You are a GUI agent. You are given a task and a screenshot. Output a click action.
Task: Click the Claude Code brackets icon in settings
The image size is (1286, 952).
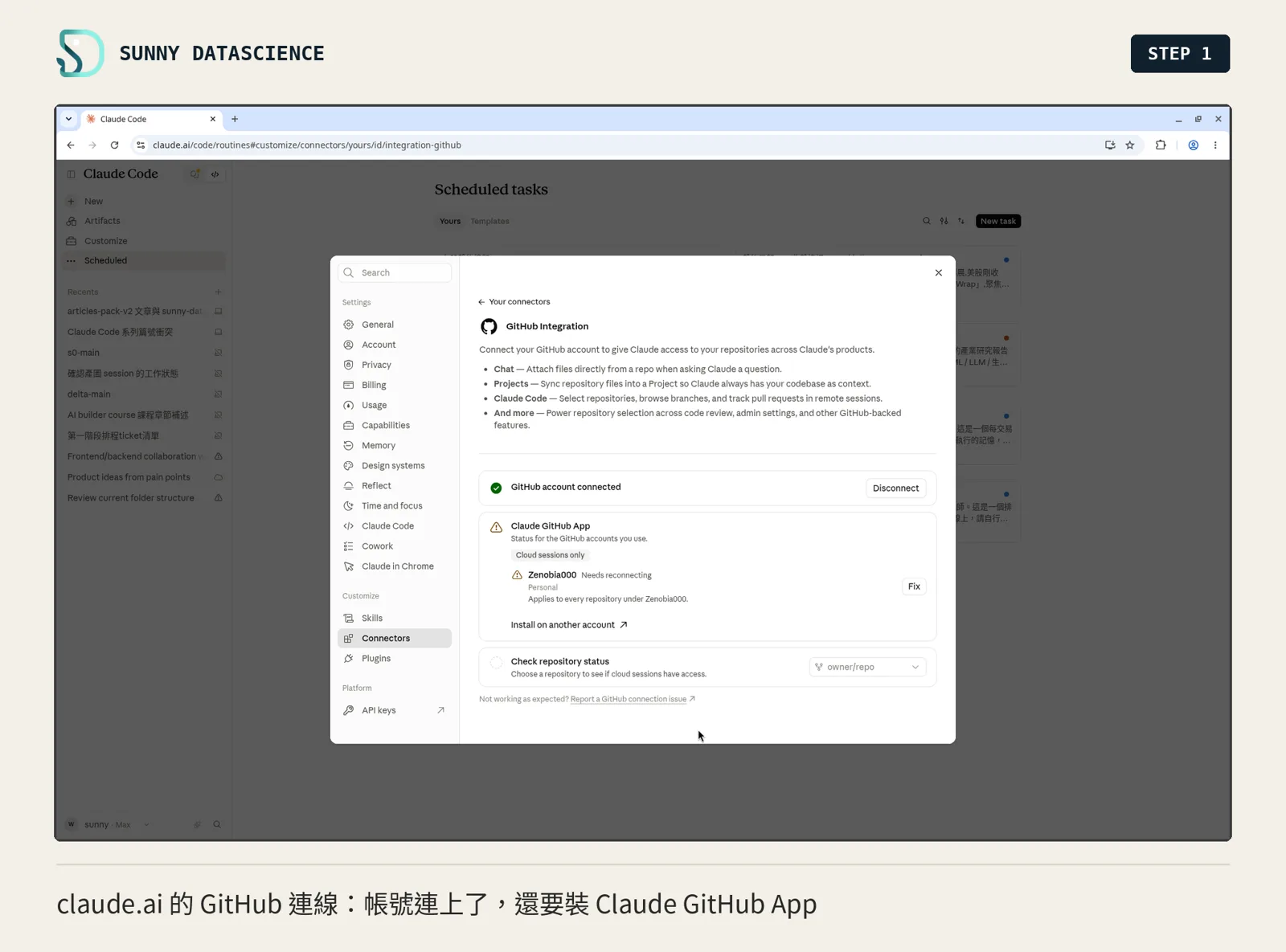click(x=349, y=525)
